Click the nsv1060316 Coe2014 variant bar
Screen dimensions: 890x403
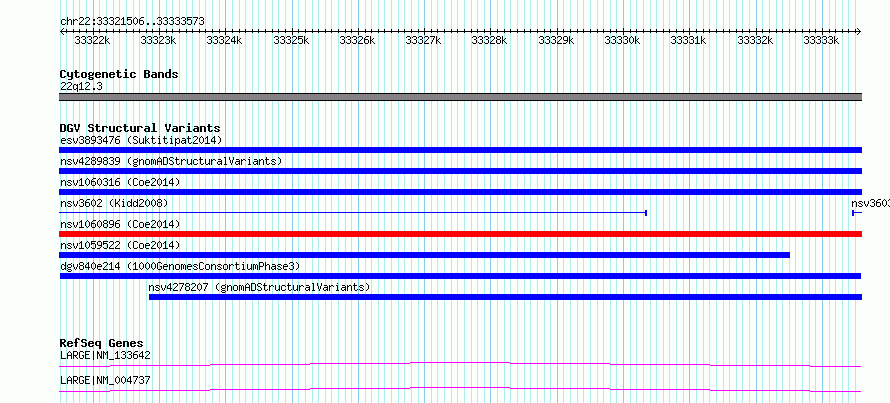pyautogui.click(x=460, y=192)
